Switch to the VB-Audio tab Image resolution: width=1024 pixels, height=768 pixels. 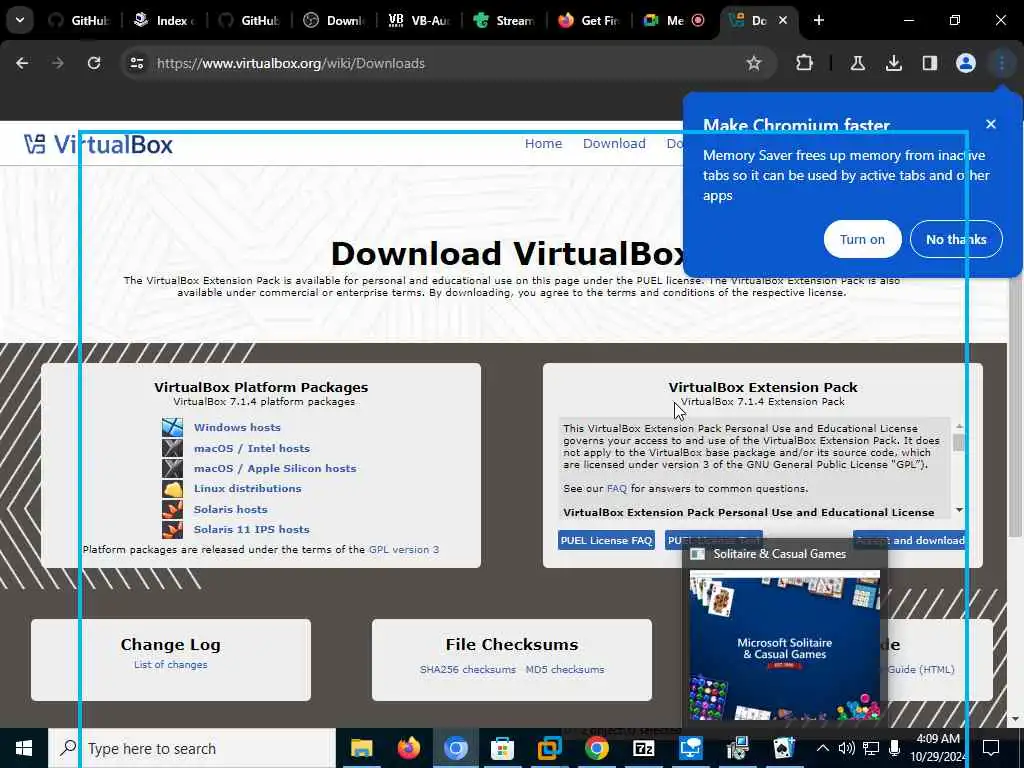(419, 20)
